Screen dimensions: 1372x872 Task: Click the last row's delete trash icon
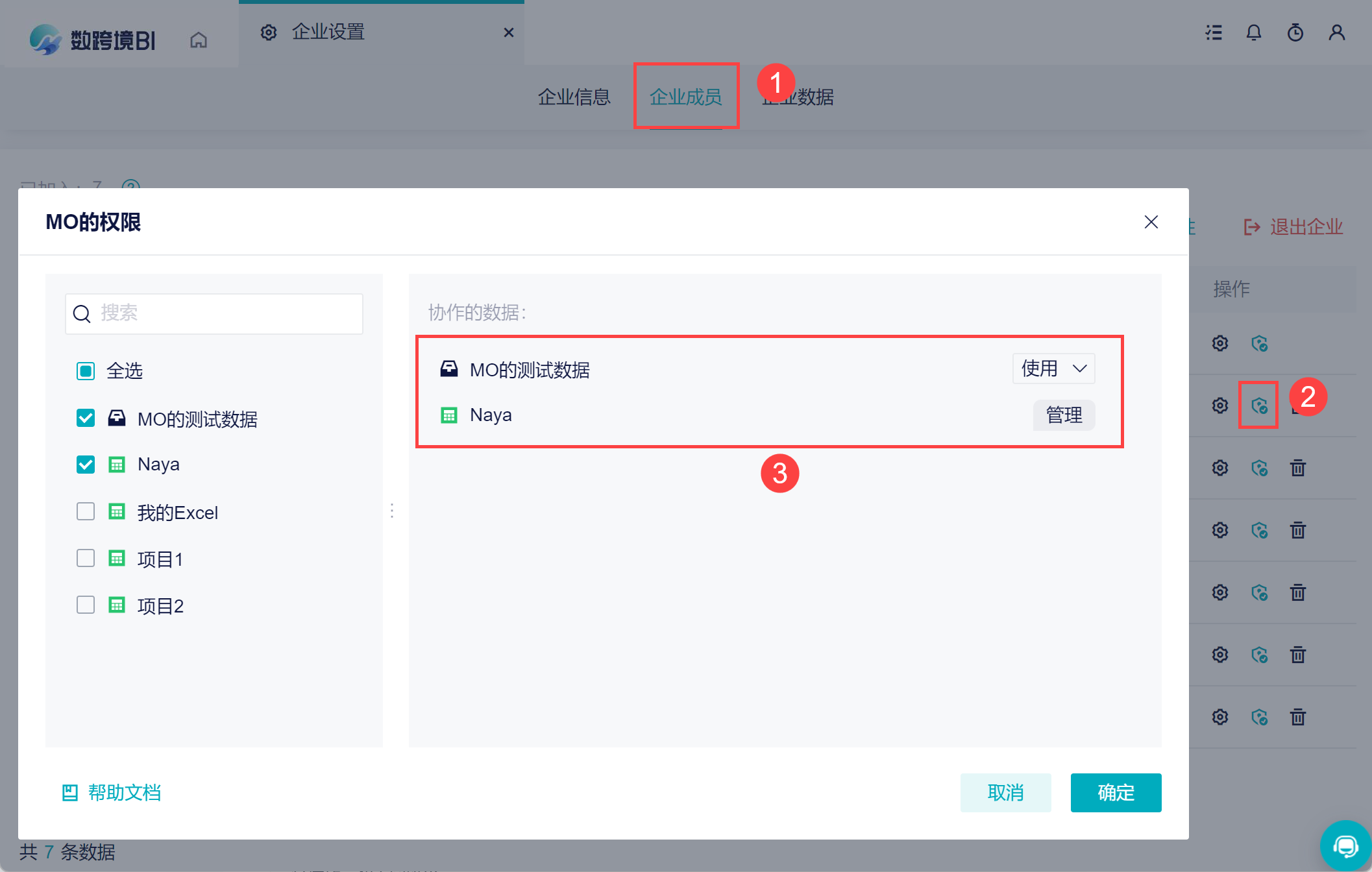point(1298,717)
